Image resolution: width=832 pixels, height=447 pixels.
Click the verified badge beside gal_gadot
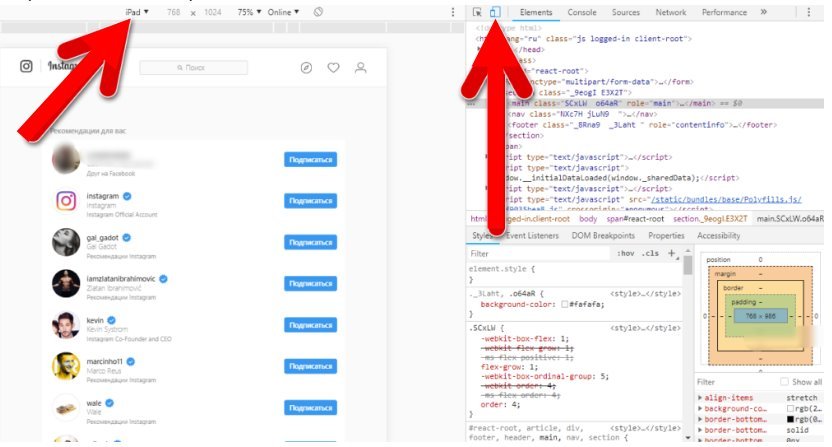(x=127, y=237)
